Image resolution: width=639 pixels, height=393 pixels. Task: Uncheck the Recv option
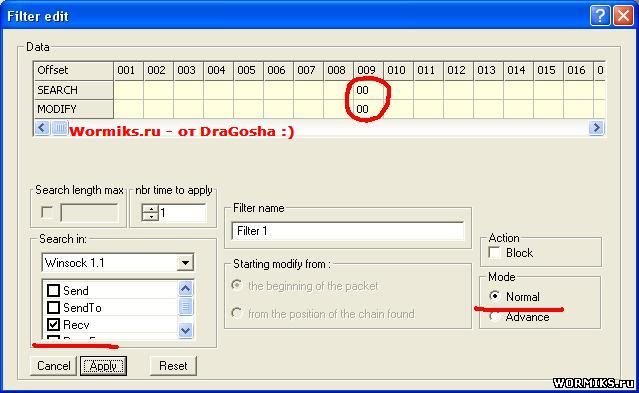pyautogui.click(x=53, y=325)
